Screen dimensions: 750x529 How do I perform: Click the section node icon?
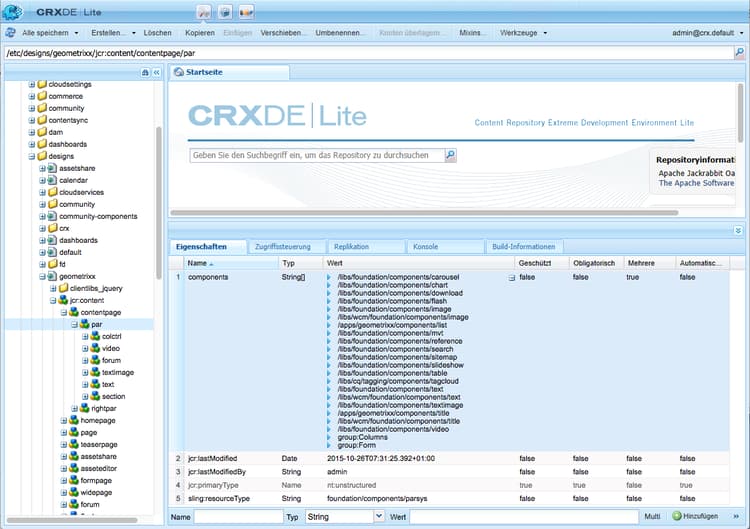(x=95, y=396)
